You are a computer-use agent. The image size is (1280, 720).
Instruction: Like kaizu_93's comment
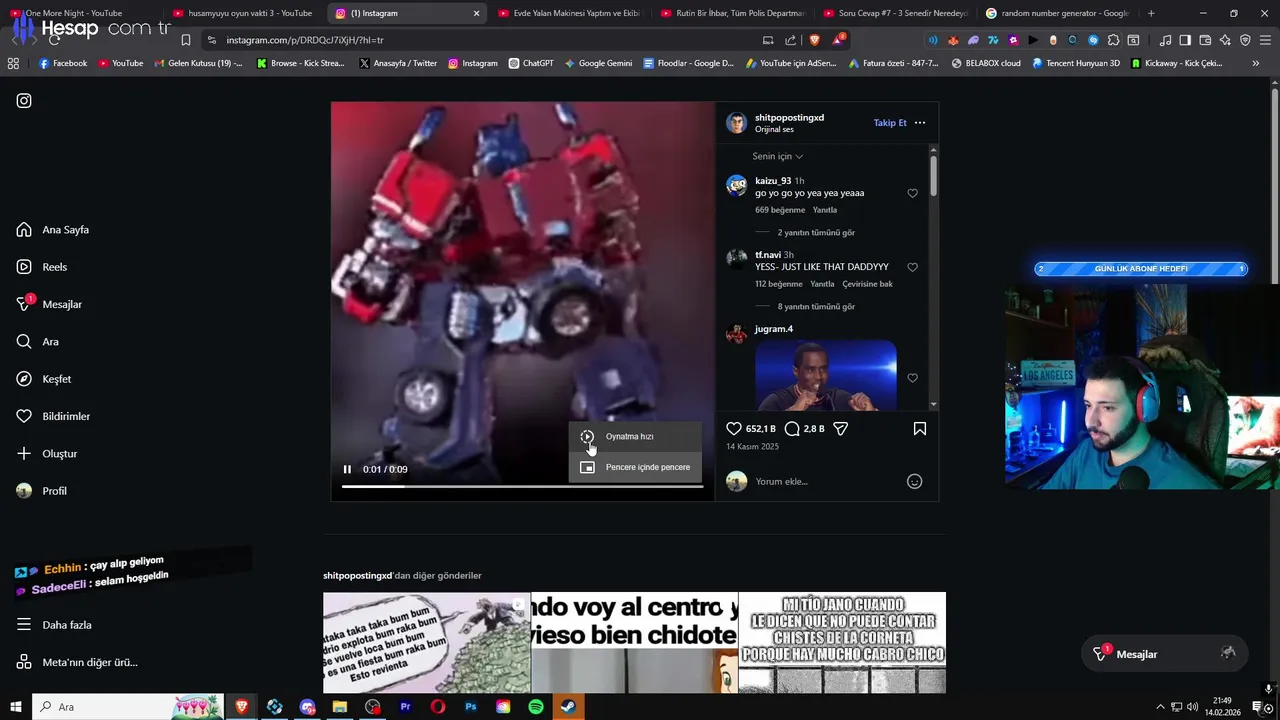[912, 193]
